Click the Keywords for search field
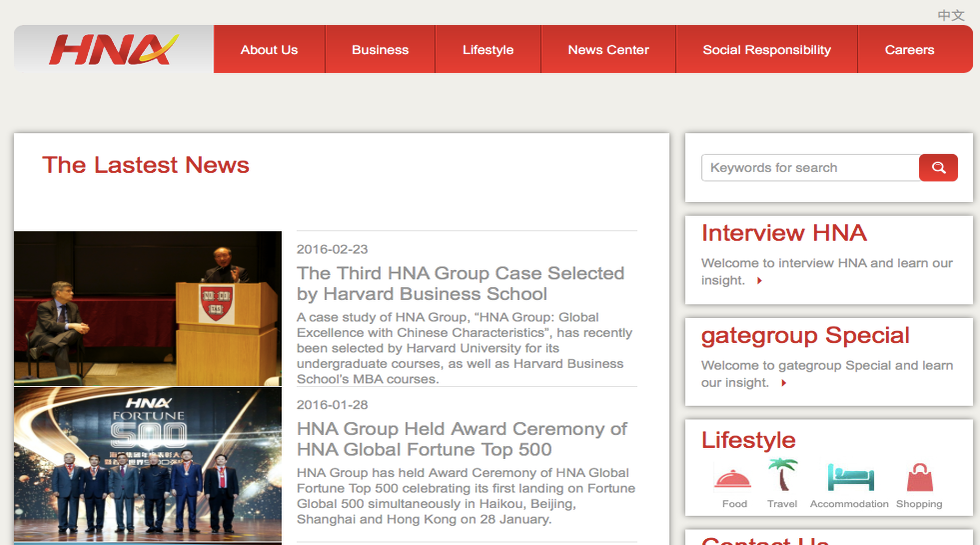 coord(809,168)
